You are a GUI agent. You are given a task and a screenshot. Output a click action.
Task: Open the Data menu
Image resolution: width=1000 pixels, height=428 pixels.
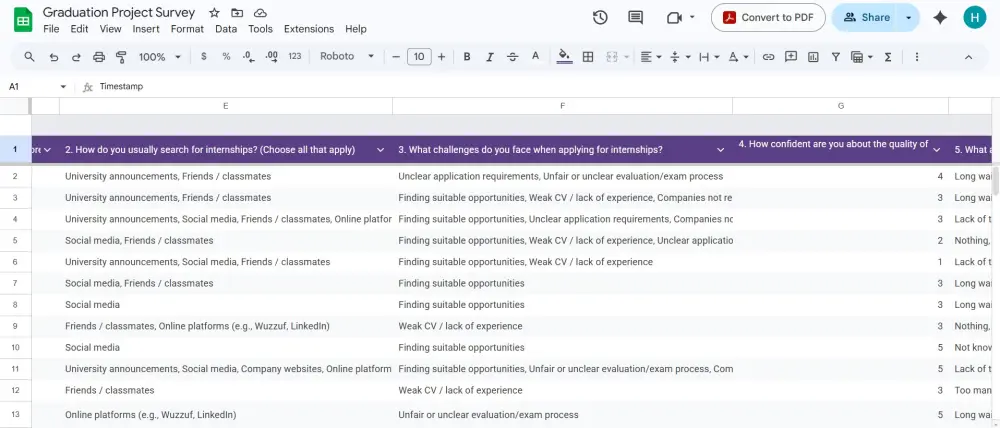point(226,29)
